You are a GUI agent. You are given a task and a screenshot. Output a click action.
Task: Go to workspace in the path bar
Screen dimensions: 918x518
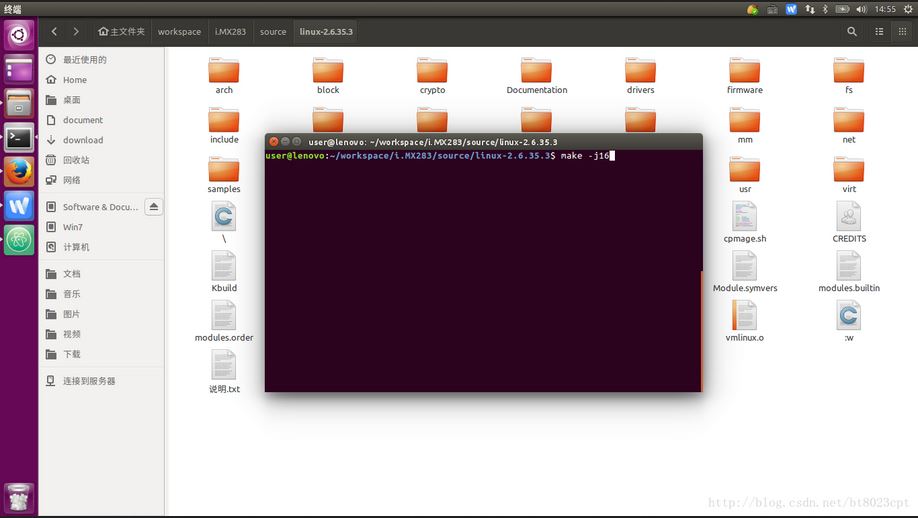click(x=179, y=32)
